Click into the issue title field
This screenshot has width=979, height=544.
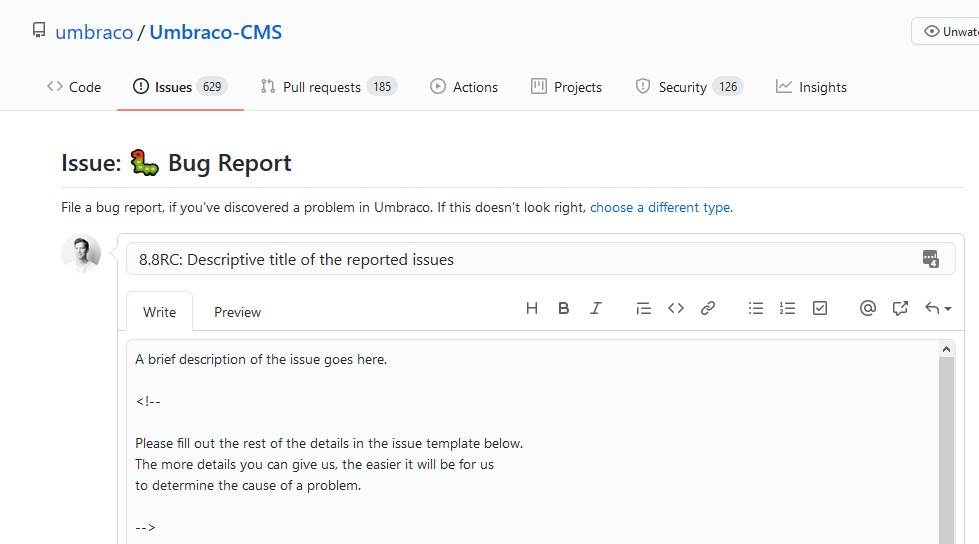click(541, 259)
